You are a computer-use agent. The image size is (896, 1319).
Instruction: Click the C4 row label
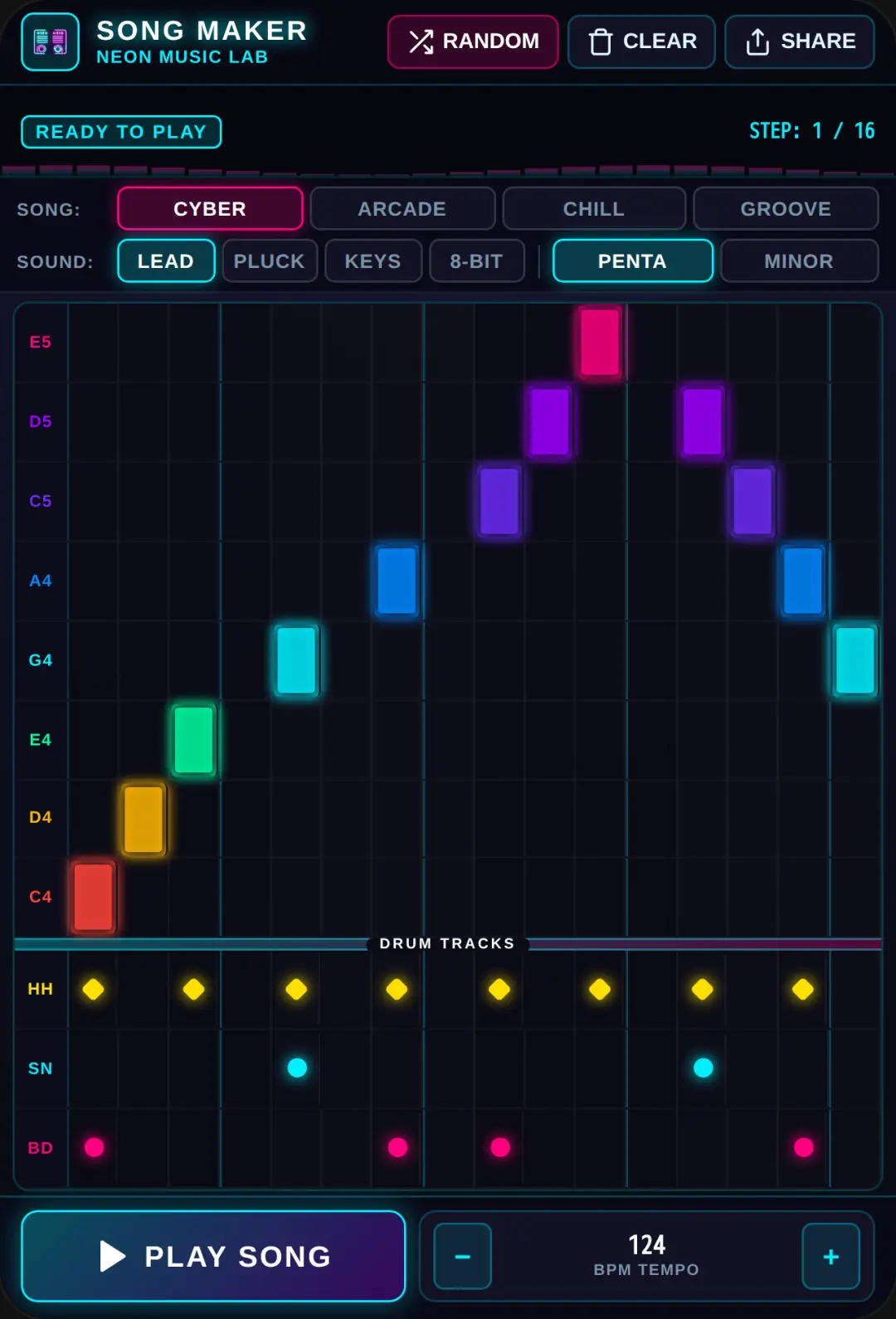(41, 897)
